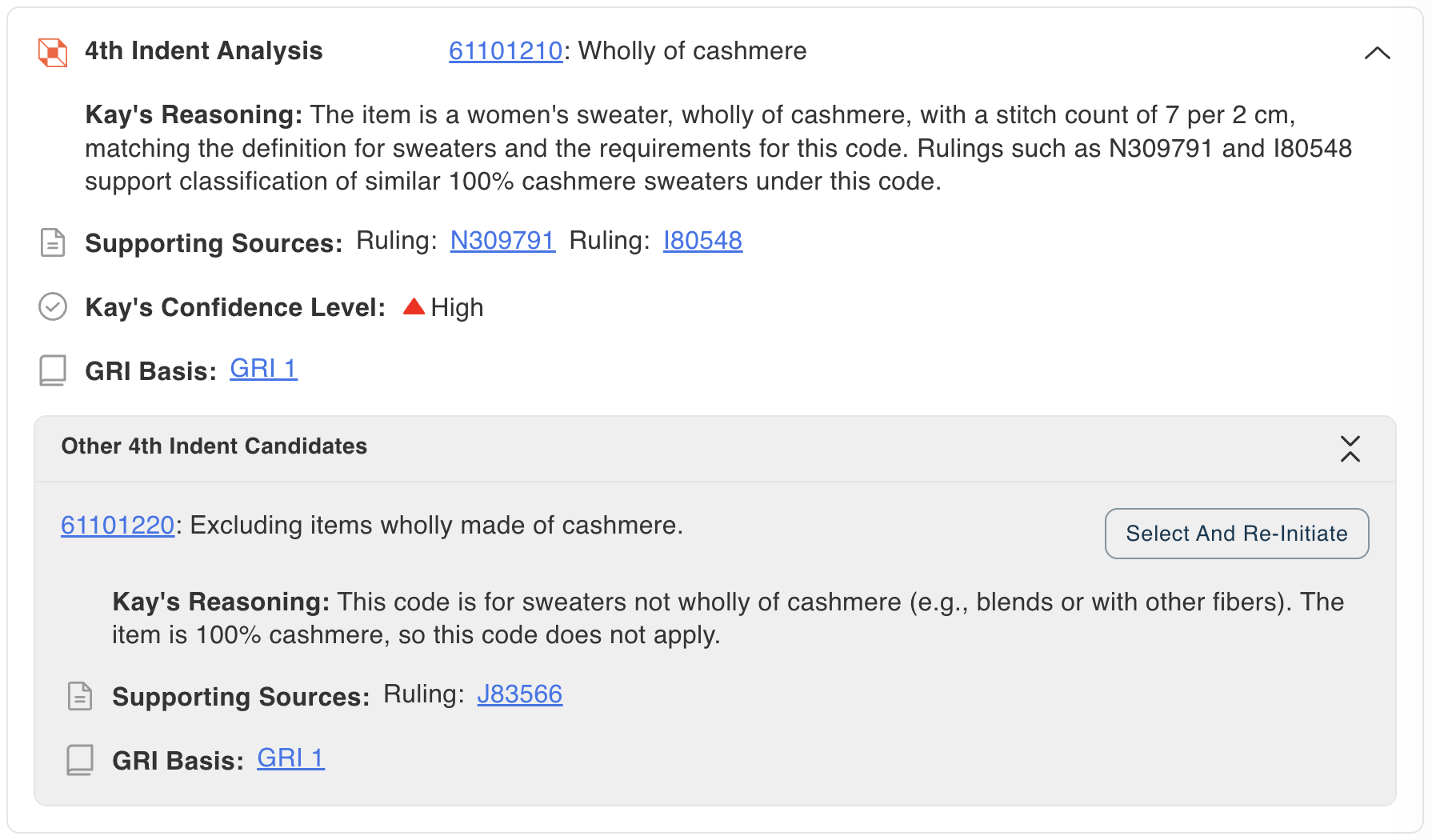The image size is (1432, 840).
Task: Click the checkmark circle icon beside Confidence Level
Action: pyautogui.click(x=53, y=306)
